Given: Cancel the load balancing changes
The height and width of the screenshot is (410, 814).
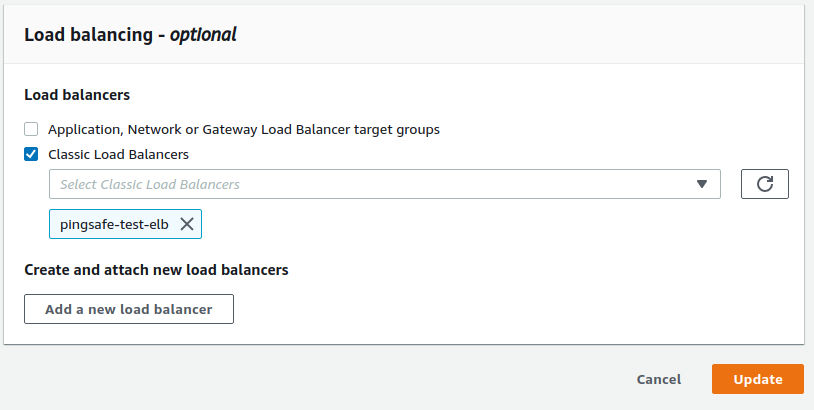Looking at the screenshot, I should tap(658, 379).
